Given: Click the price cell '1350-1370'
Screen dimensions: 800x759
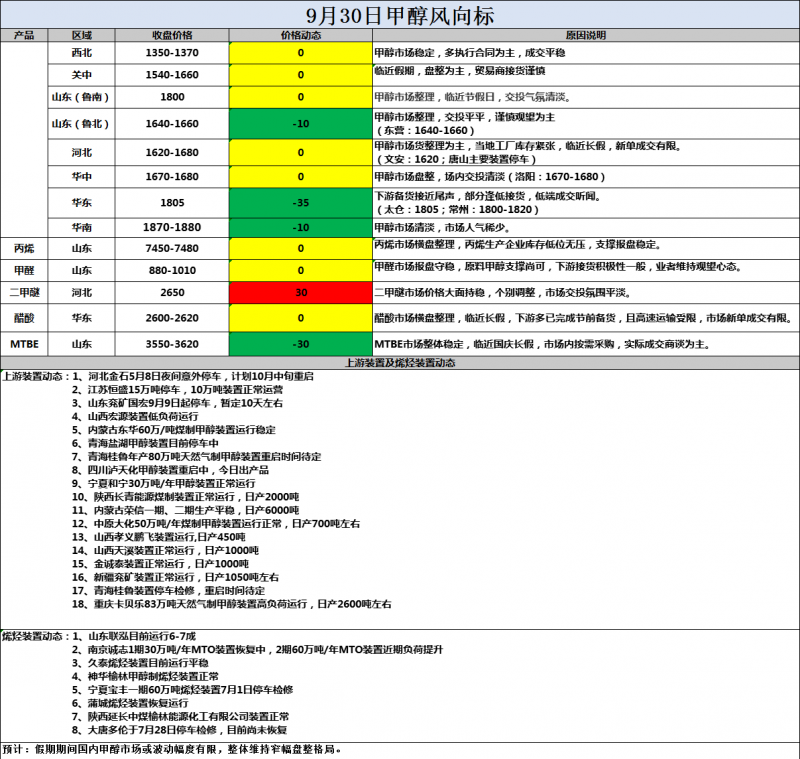Looking at the screenshot, I should 172,53.
